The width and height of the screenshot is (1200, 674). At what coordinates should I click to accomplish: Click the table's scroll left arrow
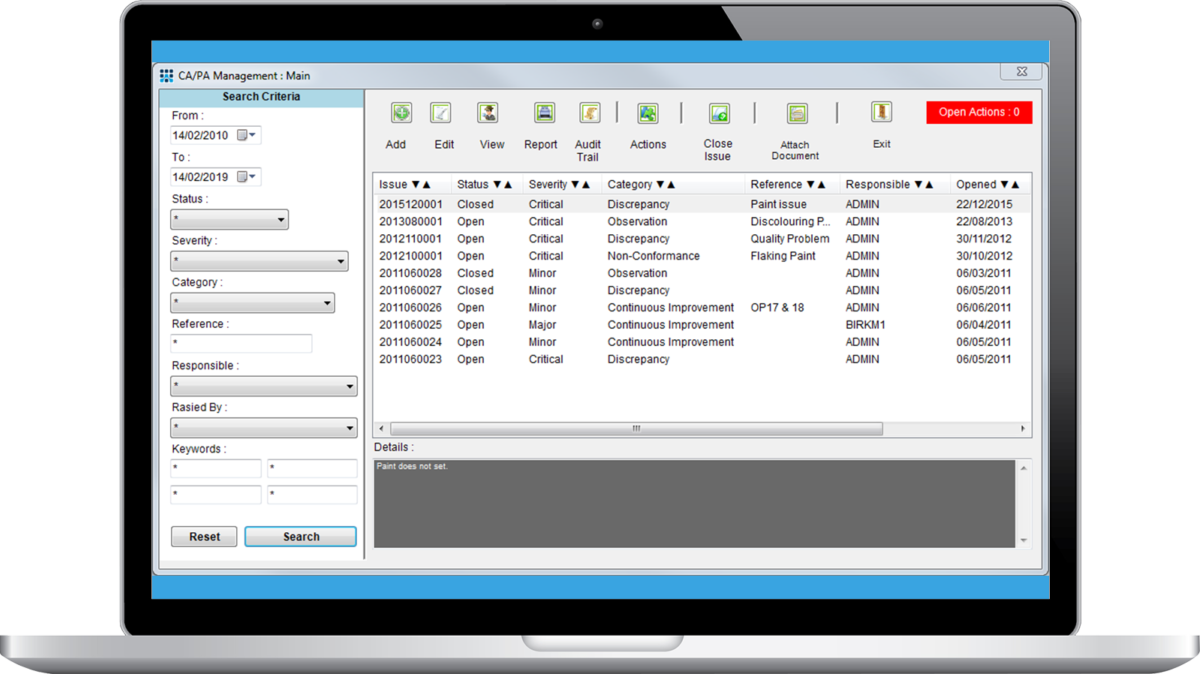[381, 429]
